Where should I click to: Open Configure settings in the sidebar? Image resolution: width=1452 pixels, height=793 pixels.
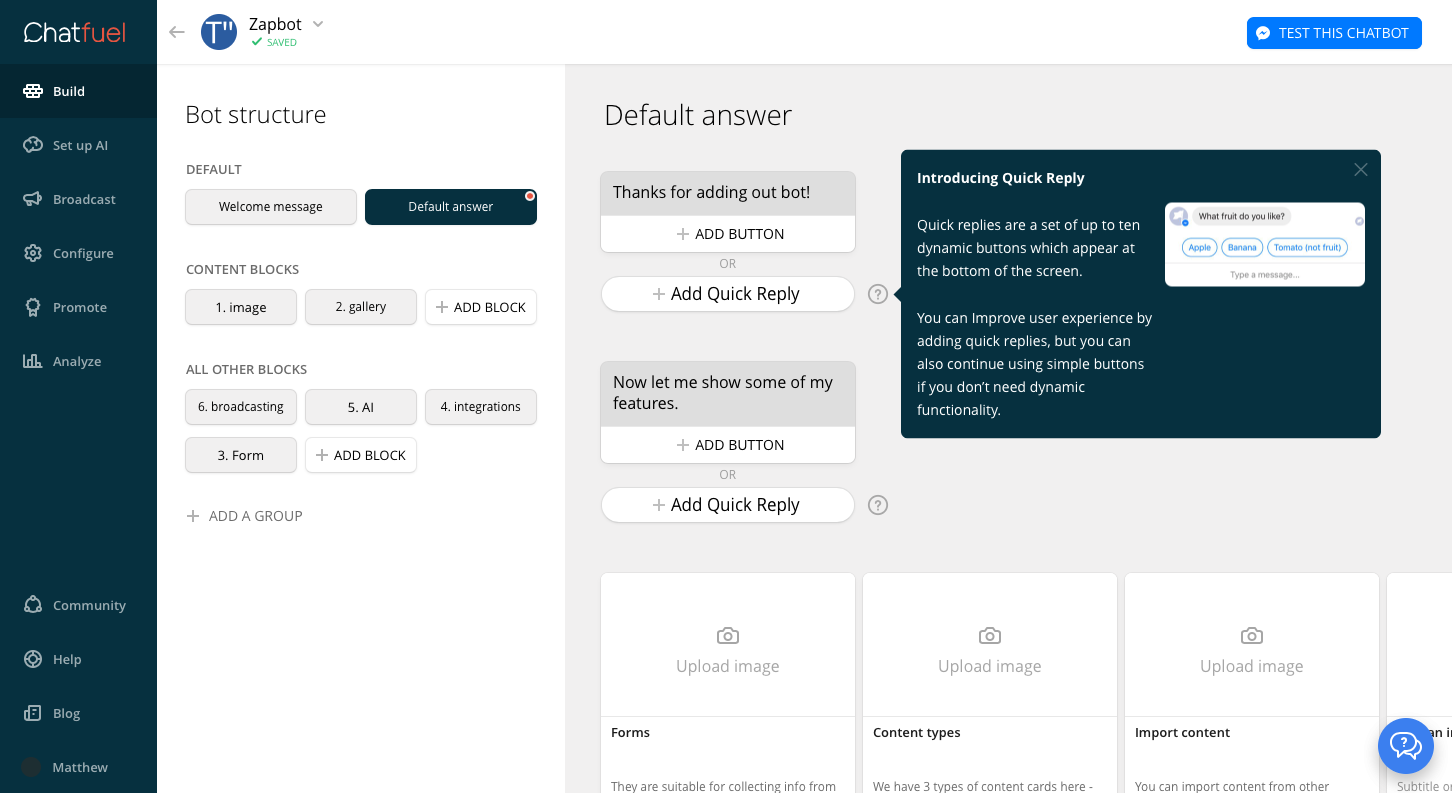coord(78,253)
